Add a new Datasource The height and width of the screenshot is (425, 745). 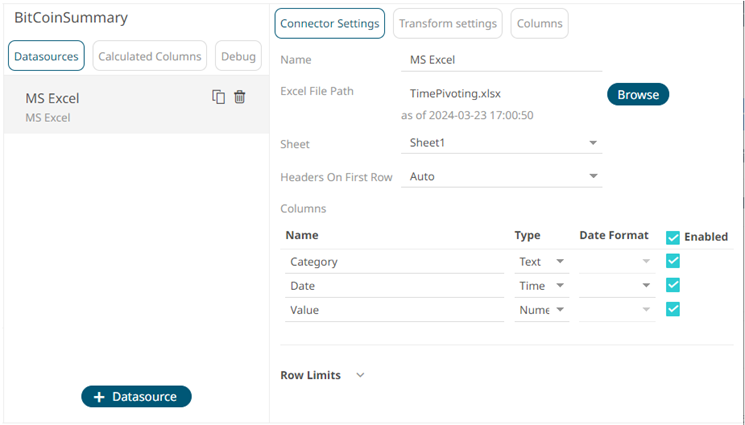[x=136, y=397]
